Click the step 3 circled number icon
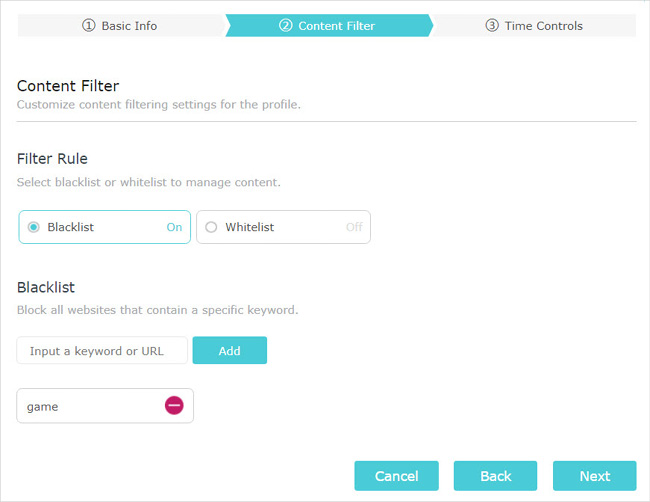Viewport: 650px width, 502px height. (492, 26)
